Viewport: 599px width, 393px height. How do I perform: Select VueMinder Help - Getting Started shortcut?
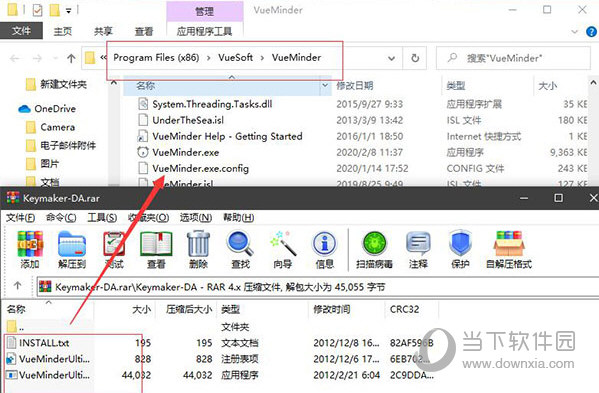pos(227,136)
